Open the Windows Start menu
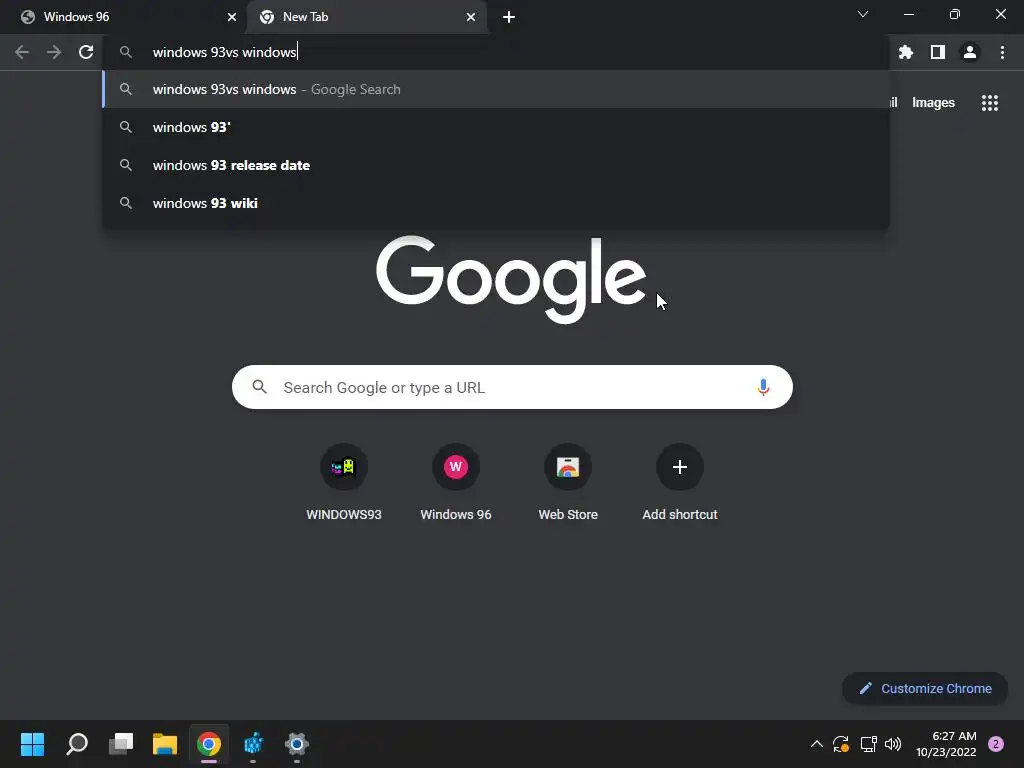This screenshot has height=768, width=1024. coord(32,744)
